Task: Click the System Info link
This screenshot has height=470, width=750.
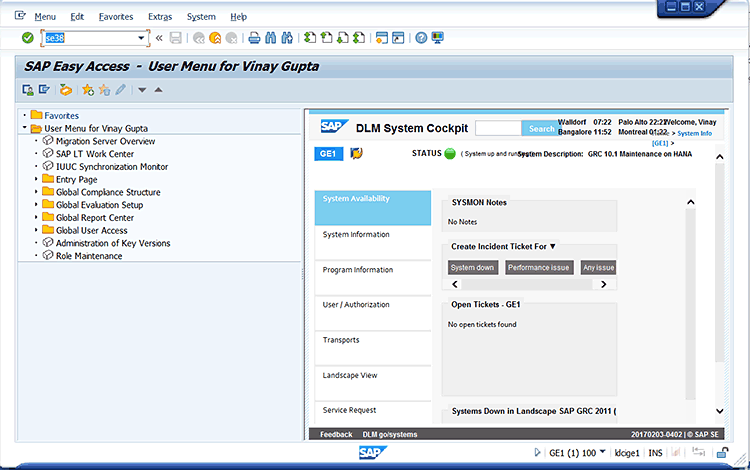Action: [x=695, y=133]
